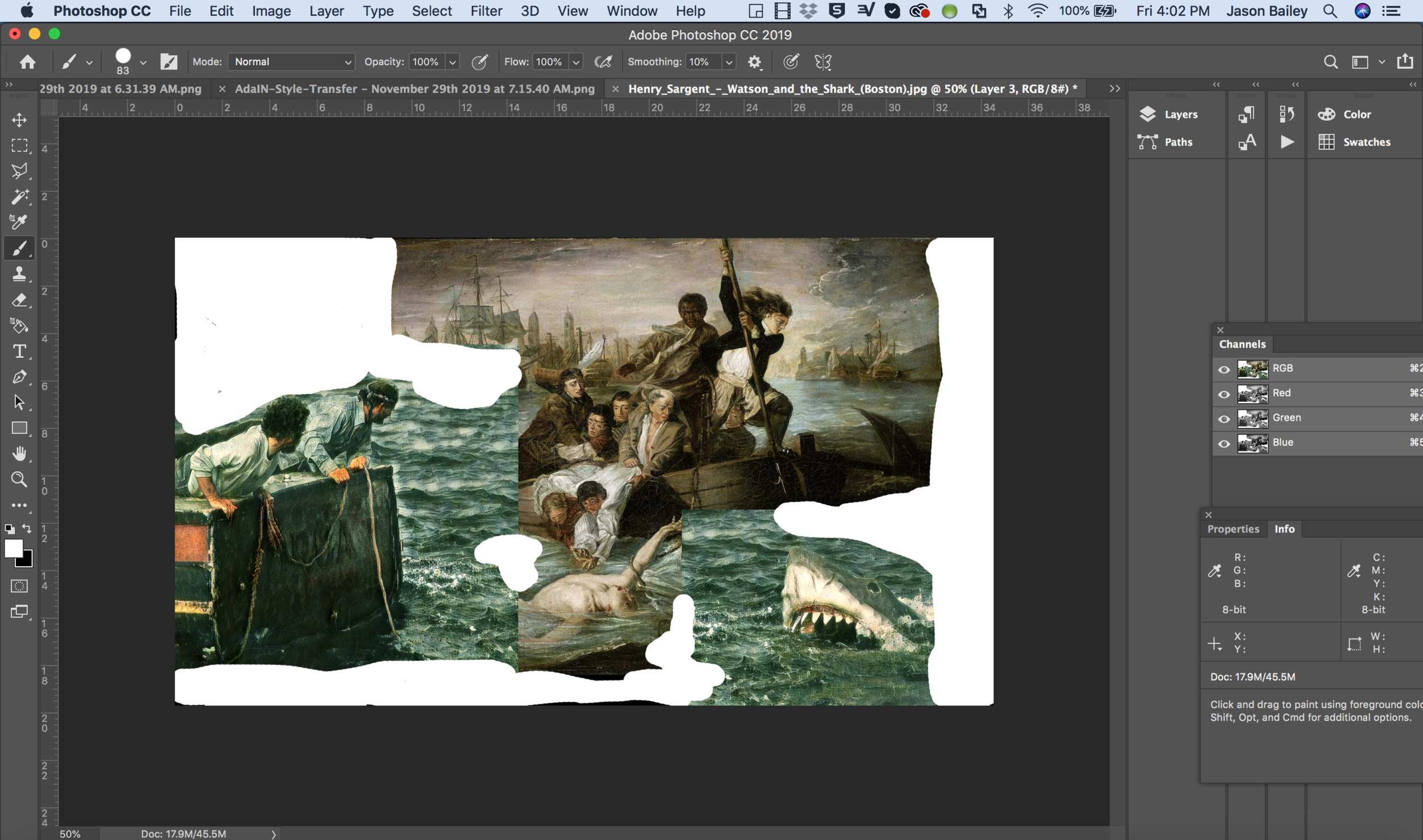
Task: Reset default foreground and background colors
Action: (x=10, y=529)
